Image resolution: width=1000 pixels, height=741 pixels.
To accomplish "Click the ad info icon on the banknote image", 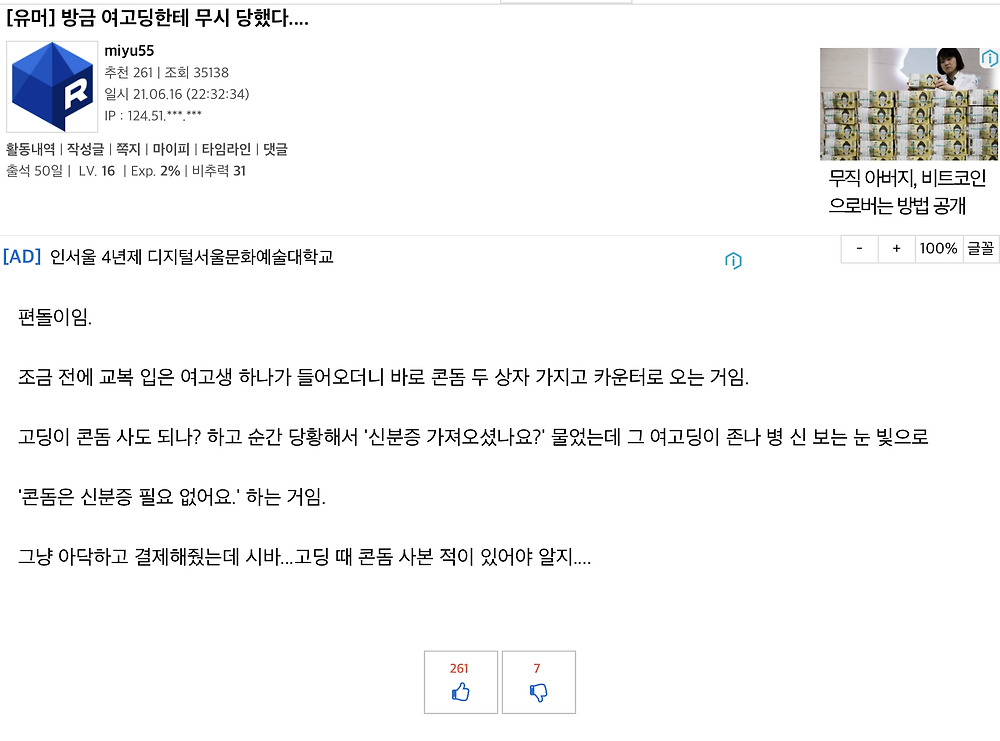I will click(x=989, y=59).
